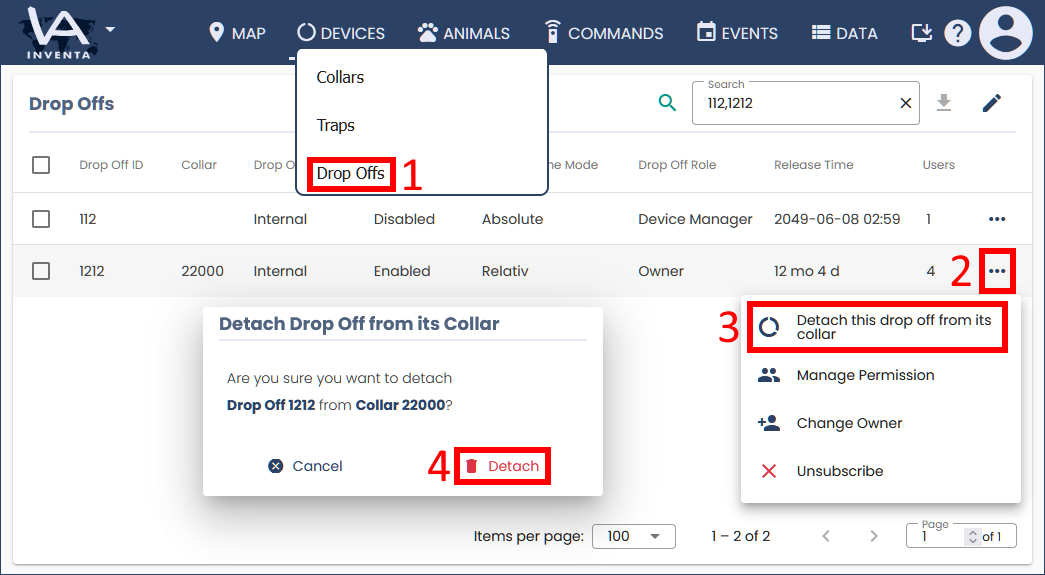Increment the Page number stepper

tap(971, 532)
